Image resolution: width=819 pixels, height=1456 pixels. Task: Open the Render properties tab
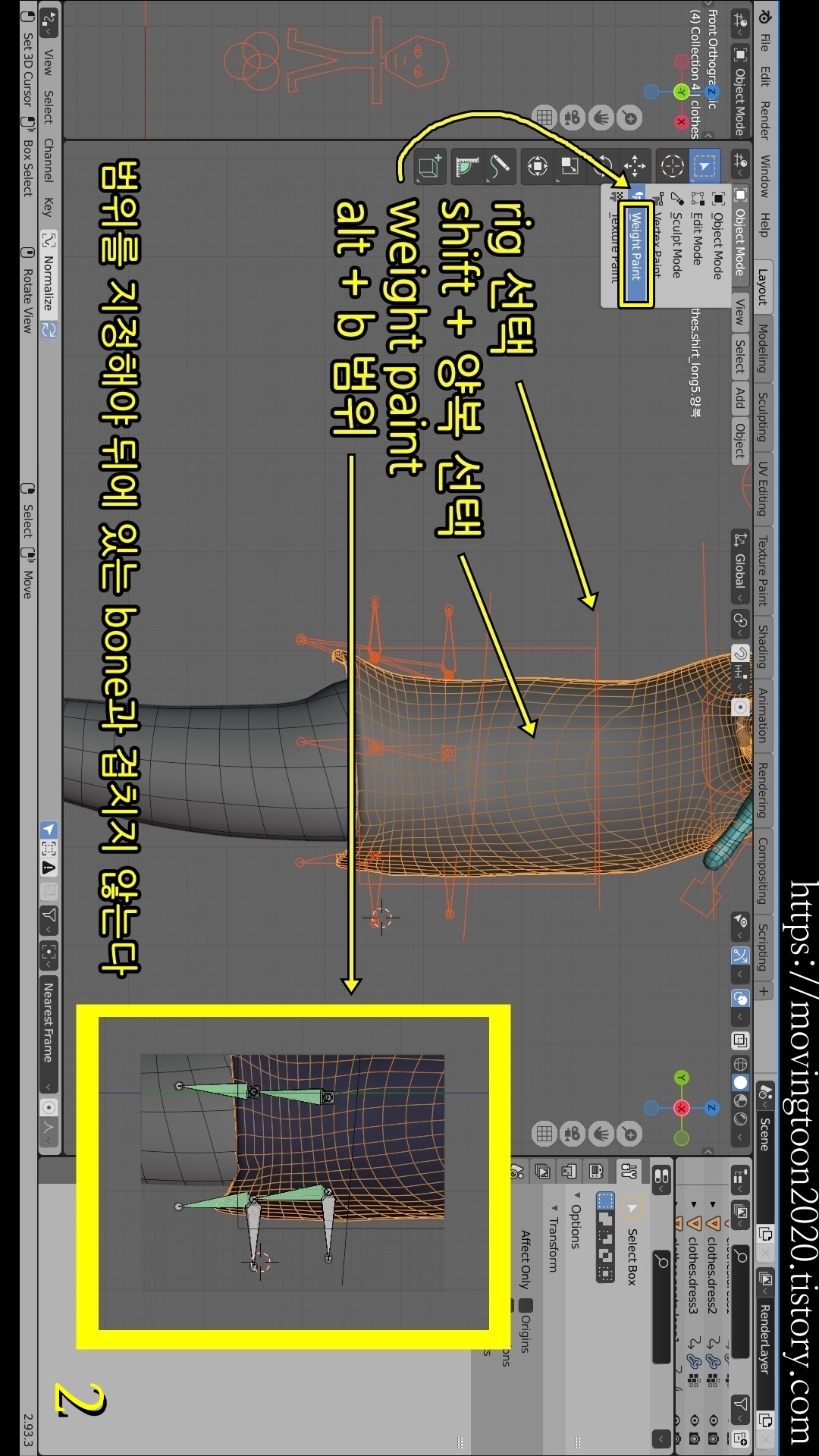pyautogui.click(x=596, y=1171)
